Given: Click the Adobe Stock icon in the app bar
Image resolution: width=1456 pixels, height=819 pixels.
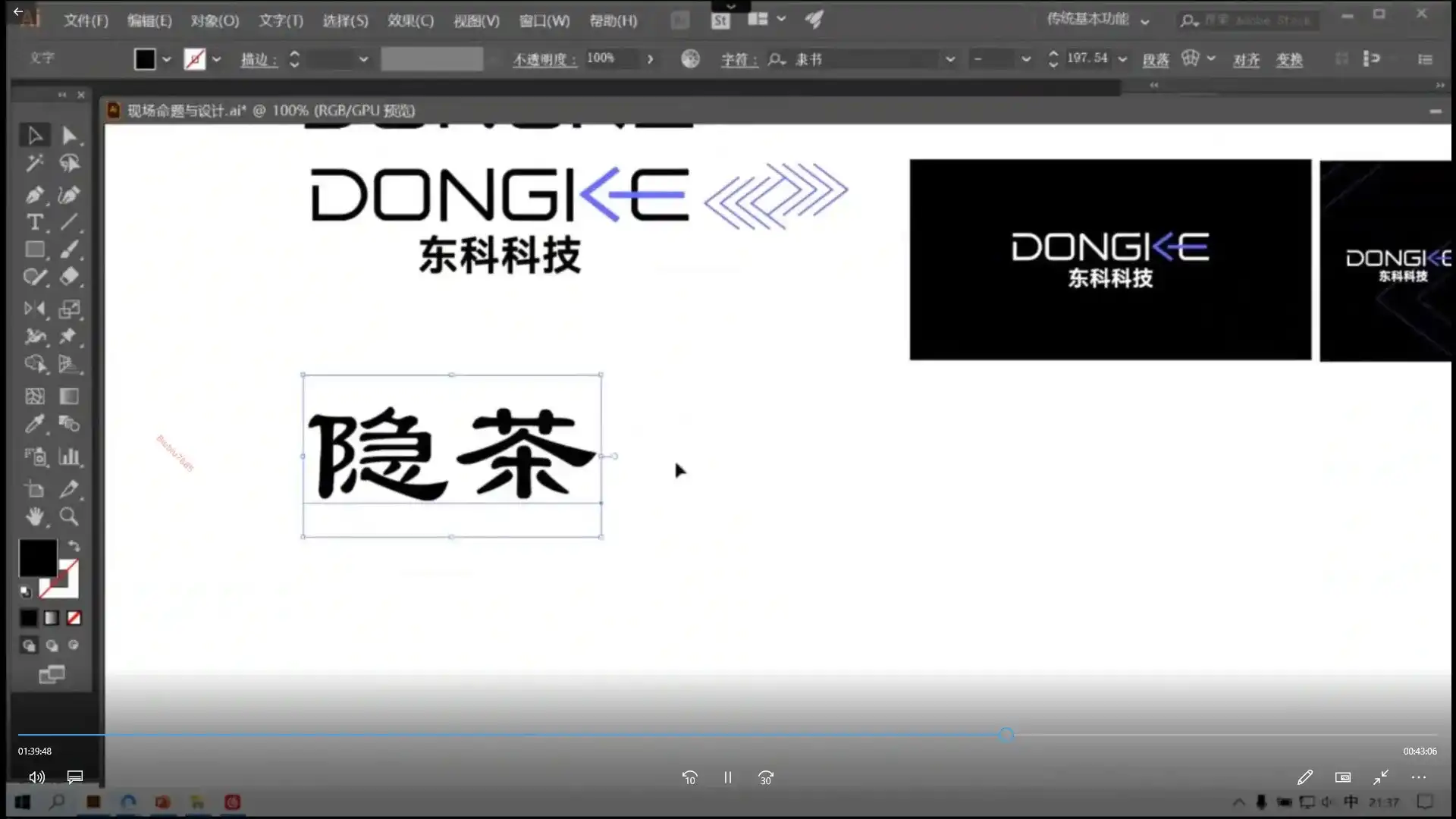Looking at the screenshot, I should 721,20.
